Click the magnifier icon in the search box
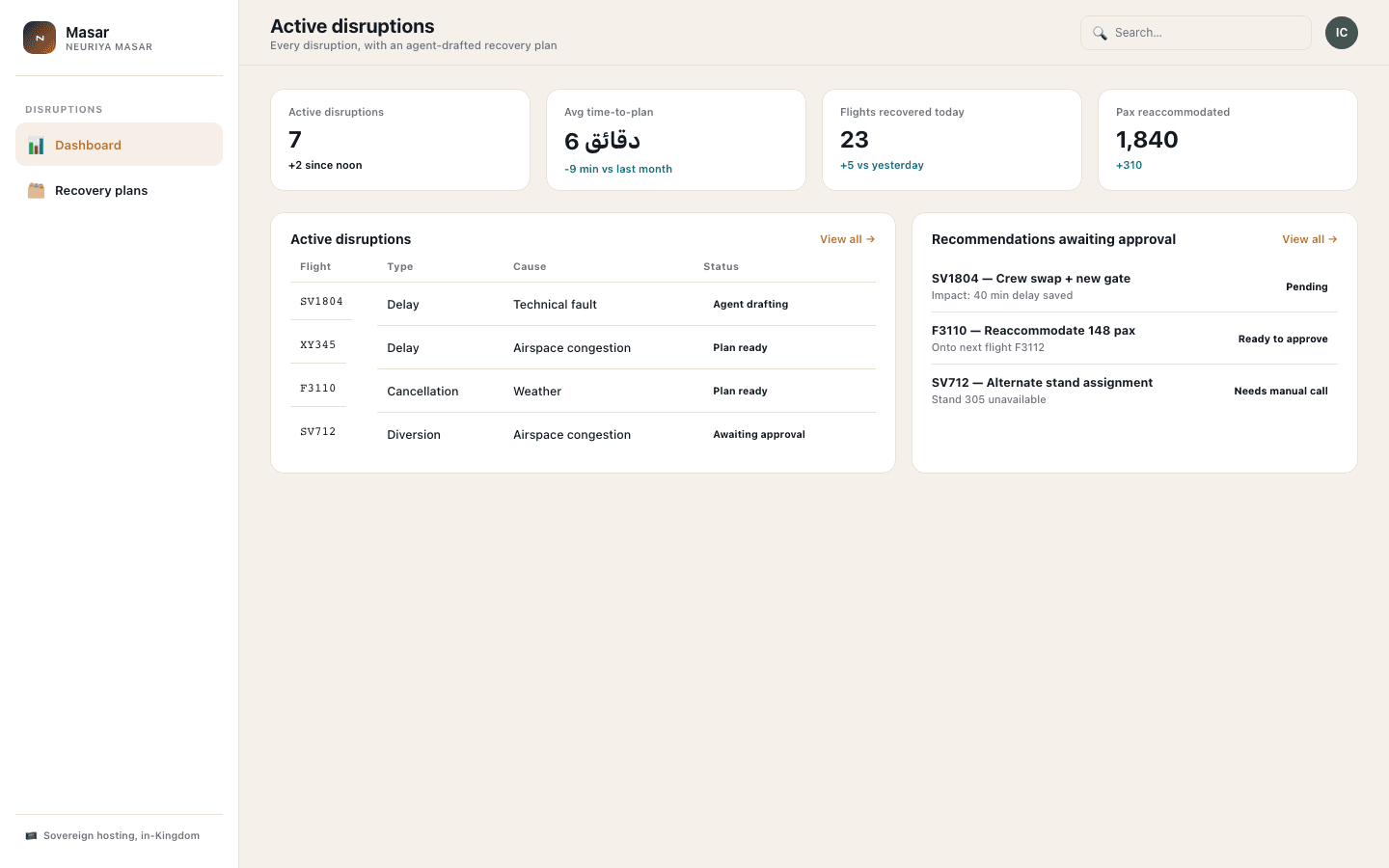Viewport: 1389px width, 868px height. [x=1100, y=33]
